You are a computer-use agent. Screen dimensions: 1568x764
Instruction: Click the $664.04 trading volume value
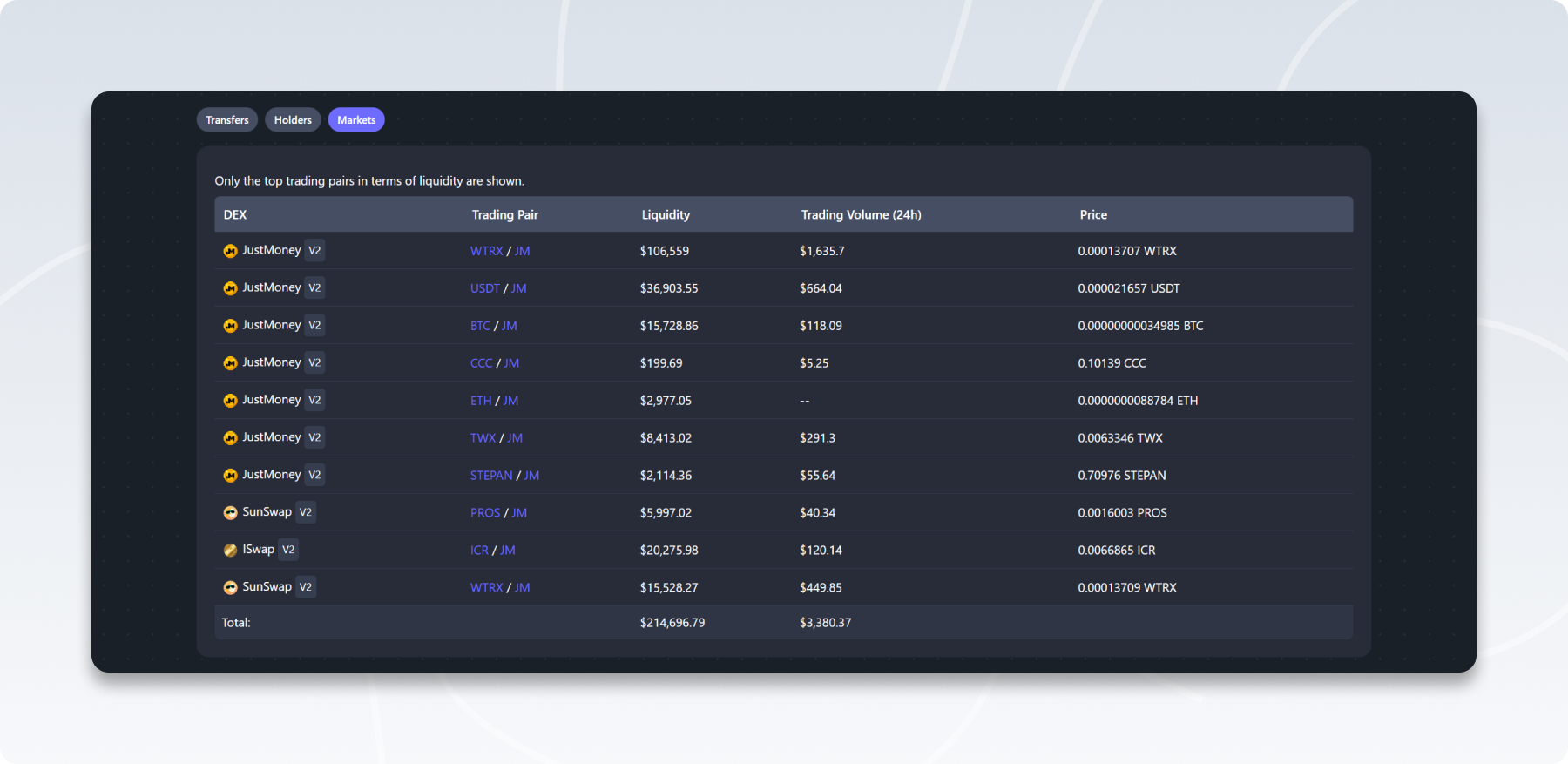[821, 288]
